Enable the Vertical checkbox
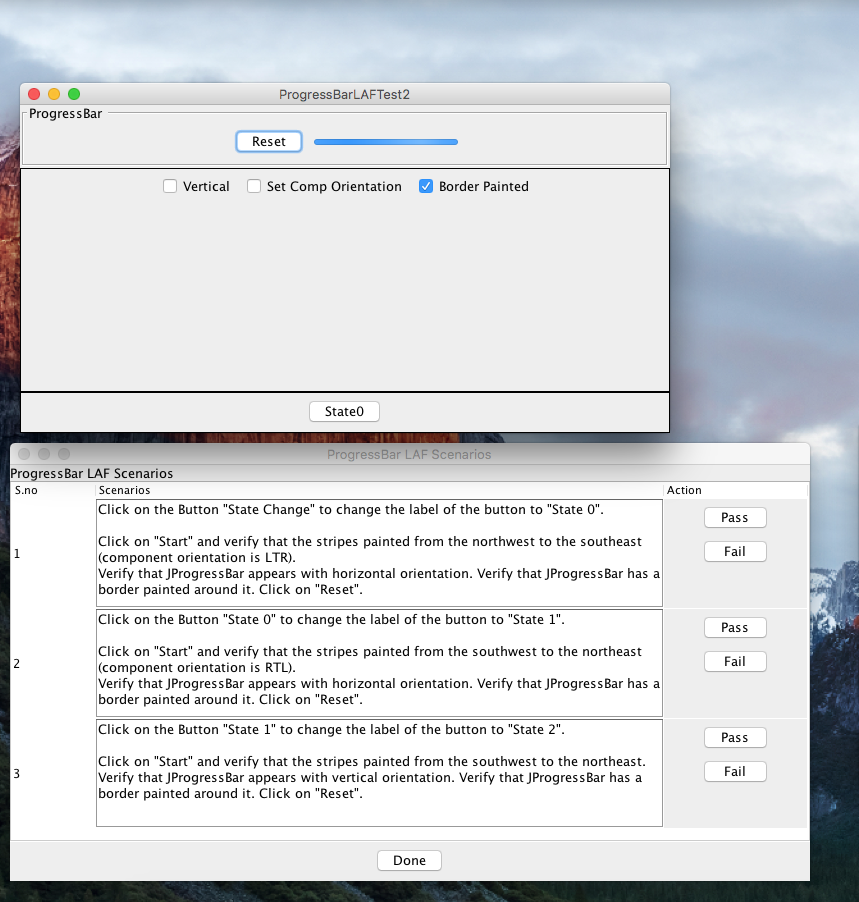 [171, 187]
